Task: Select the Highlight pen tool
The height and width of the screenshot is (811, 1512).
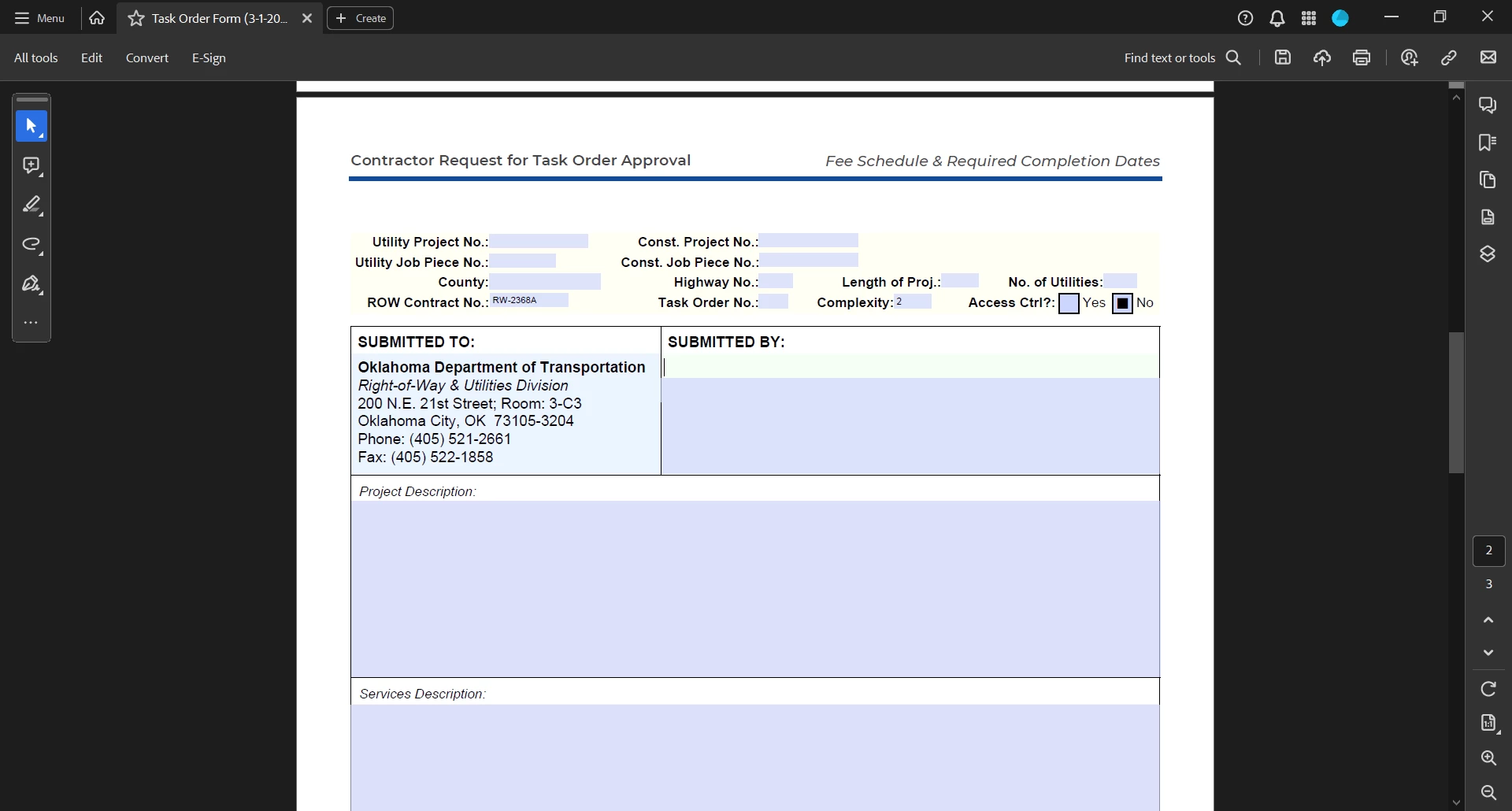Action: pos(31,205)
